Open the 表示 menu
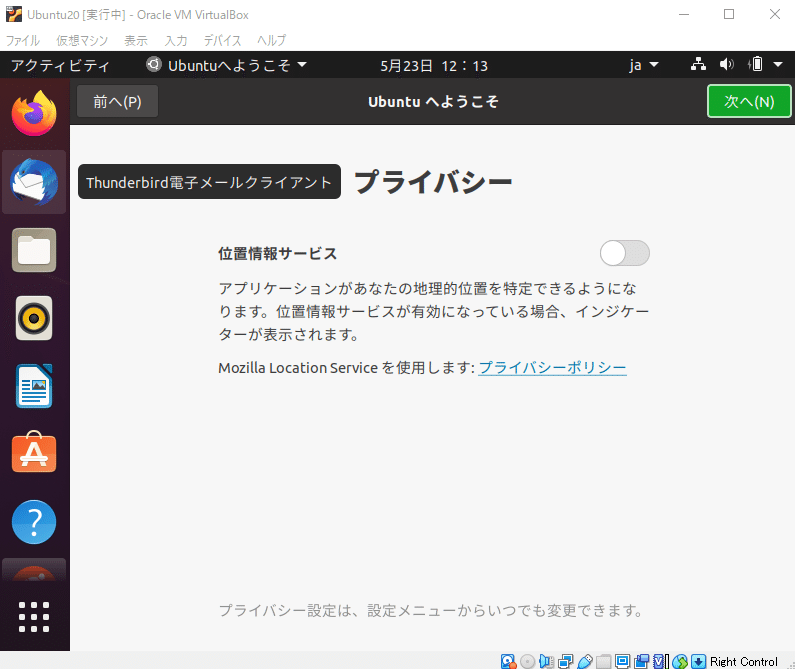 [x=136, y=40]
